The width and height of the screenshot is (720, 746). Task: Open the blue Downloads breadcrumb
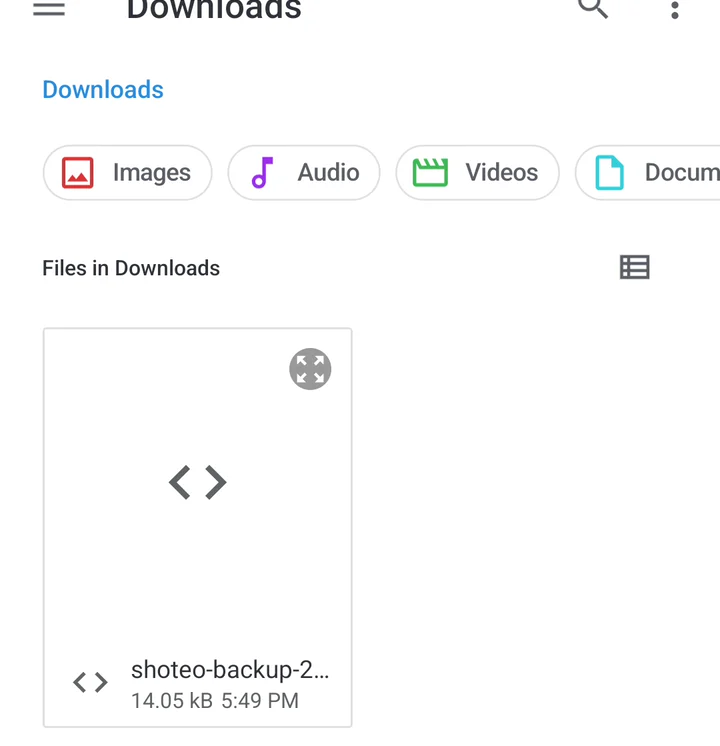(x=103, y=89)
